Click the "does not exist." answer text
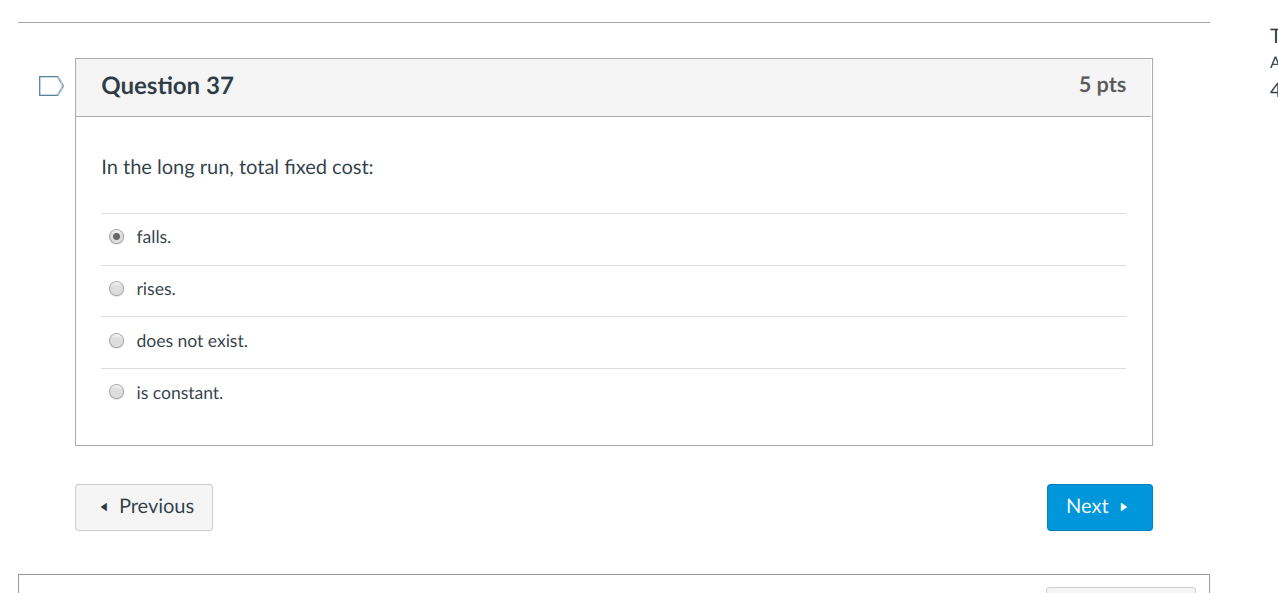Screen dimensions: 1278x593 (x=192, y=341)
